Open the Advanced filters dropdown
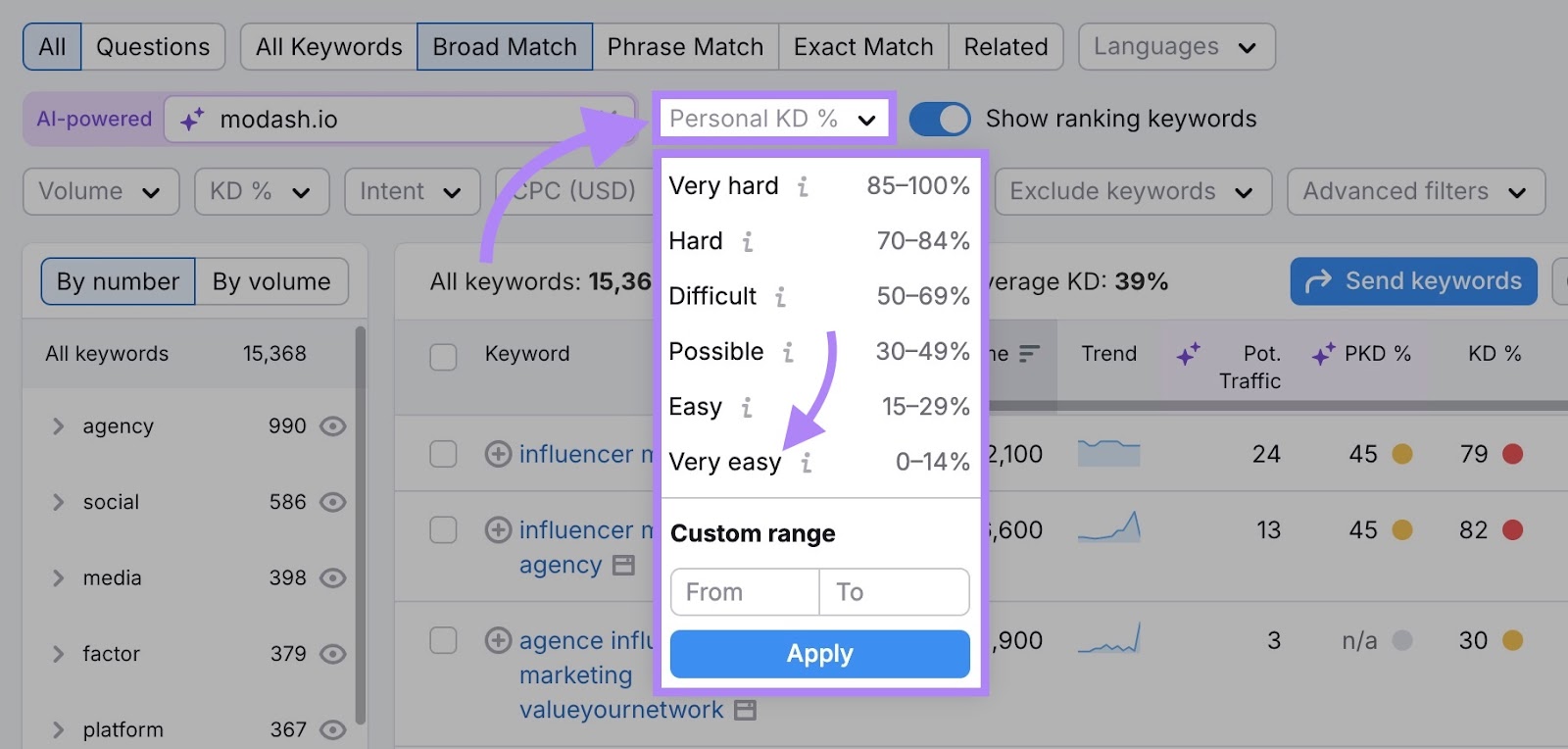This screenshot has height=749, width=1568. point(1415,191)
